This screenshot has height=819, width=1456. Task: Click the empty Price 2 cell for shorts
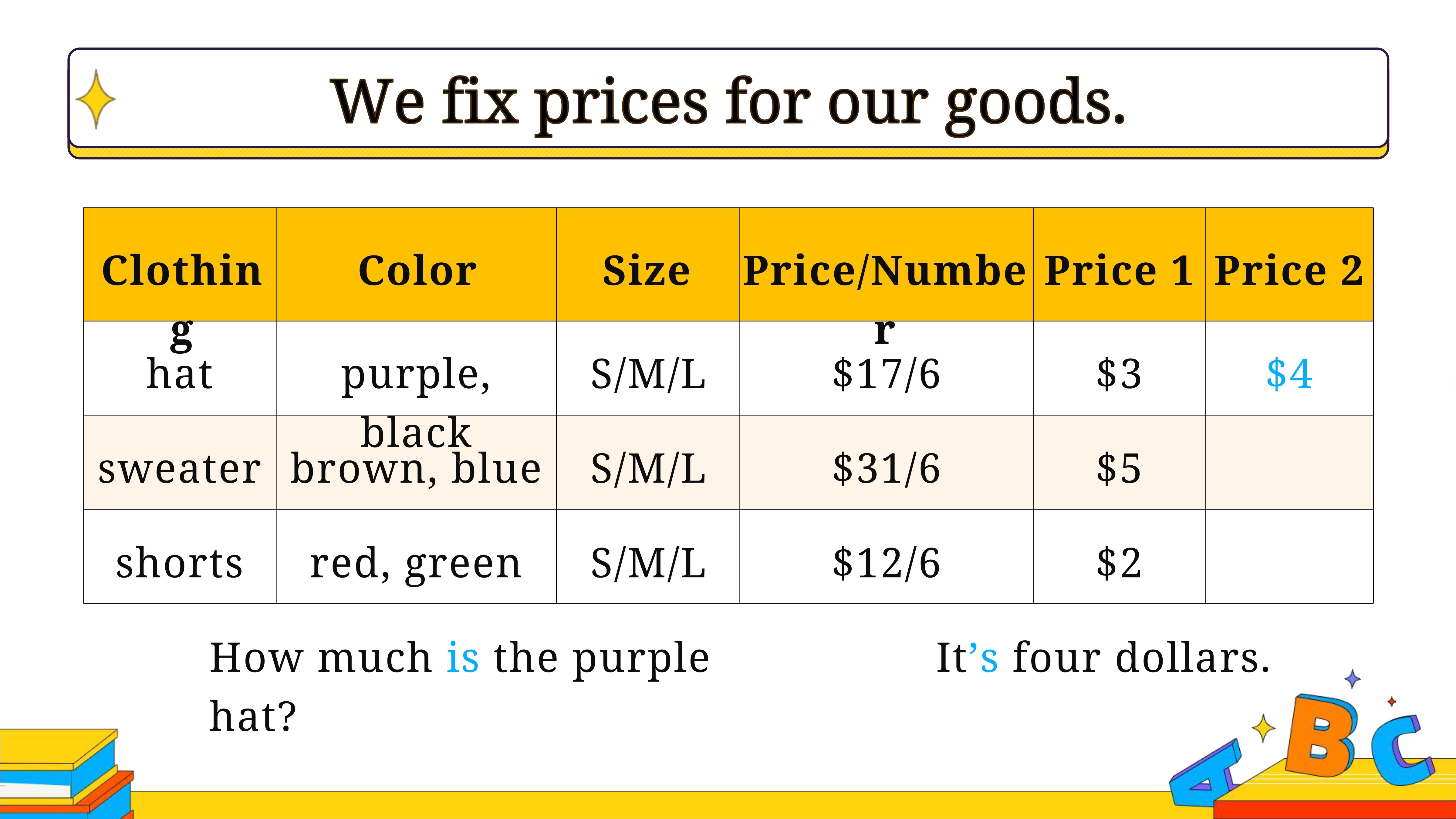tap(1289, 556)
